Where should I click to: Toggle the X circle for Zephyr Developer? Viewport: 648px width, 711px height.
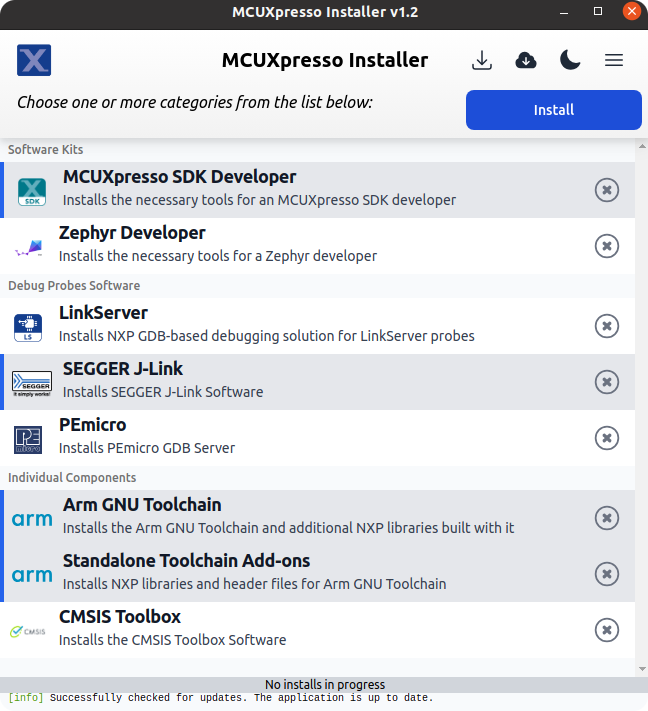pos(606,246)
